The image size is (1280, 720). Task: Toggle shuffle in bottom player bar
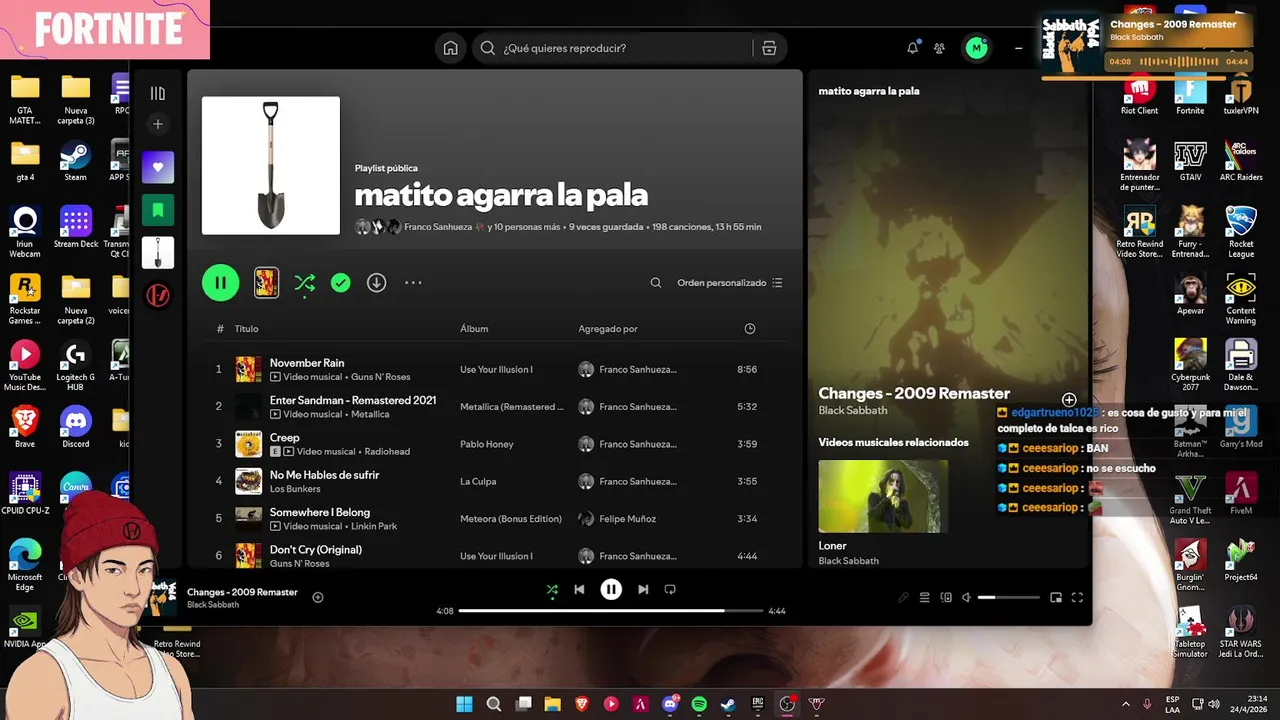click(x=552, y=590)
